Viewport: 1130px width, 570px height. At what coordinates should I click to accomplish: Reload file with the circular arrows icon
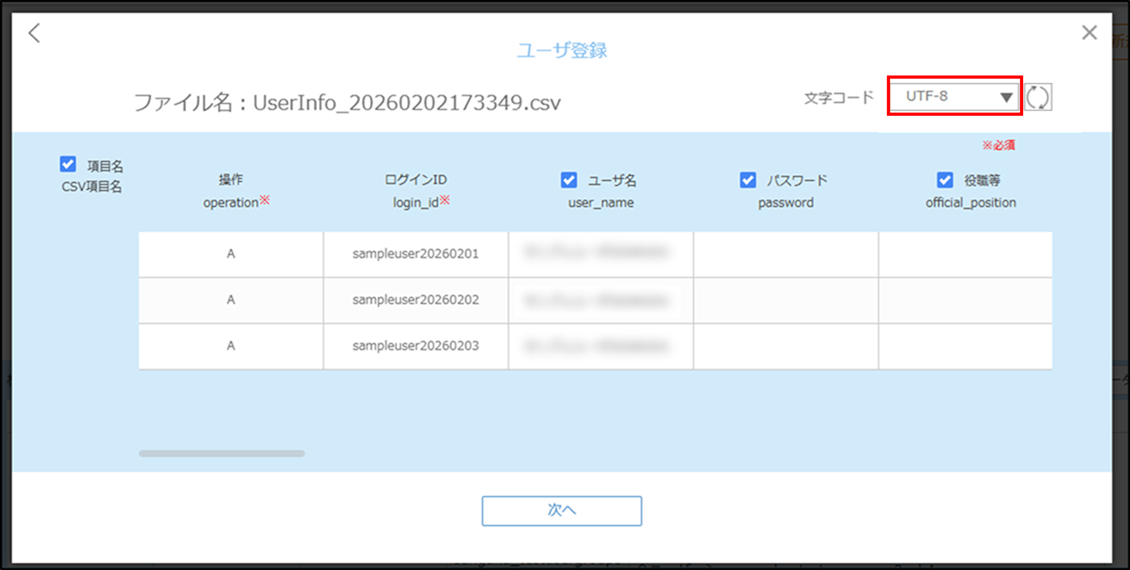click(1038, 97)
